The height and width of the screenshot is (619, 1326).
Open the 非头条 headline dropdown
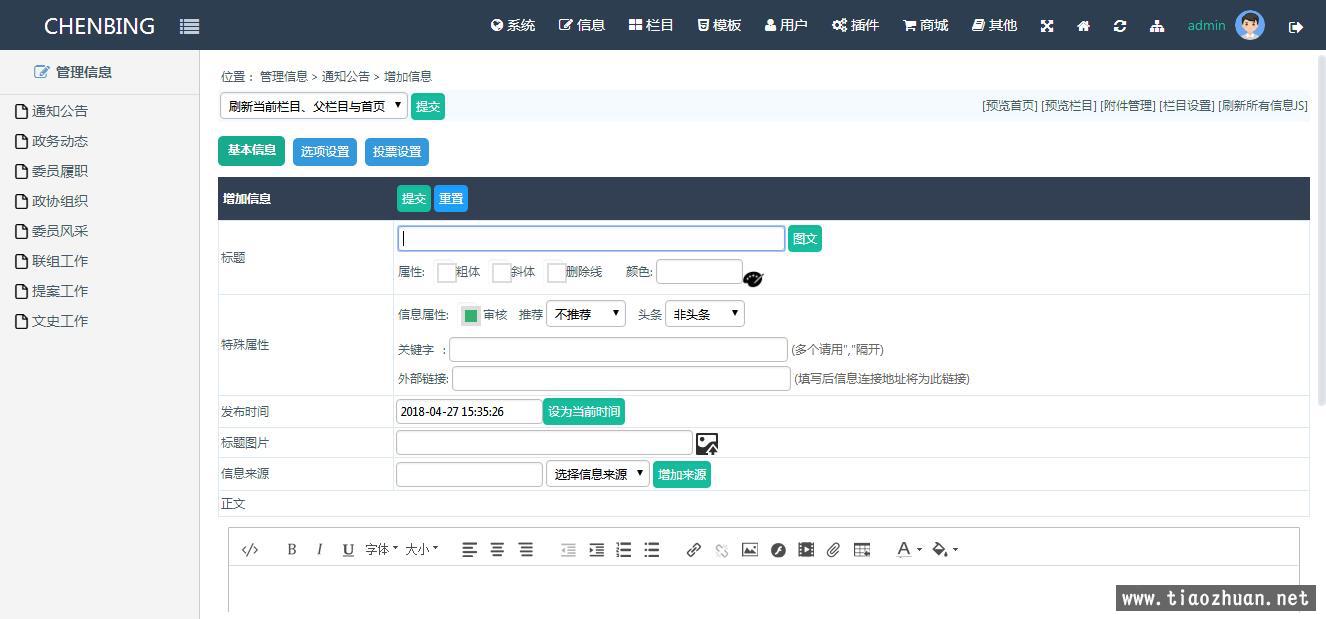[x=704, y=314]
